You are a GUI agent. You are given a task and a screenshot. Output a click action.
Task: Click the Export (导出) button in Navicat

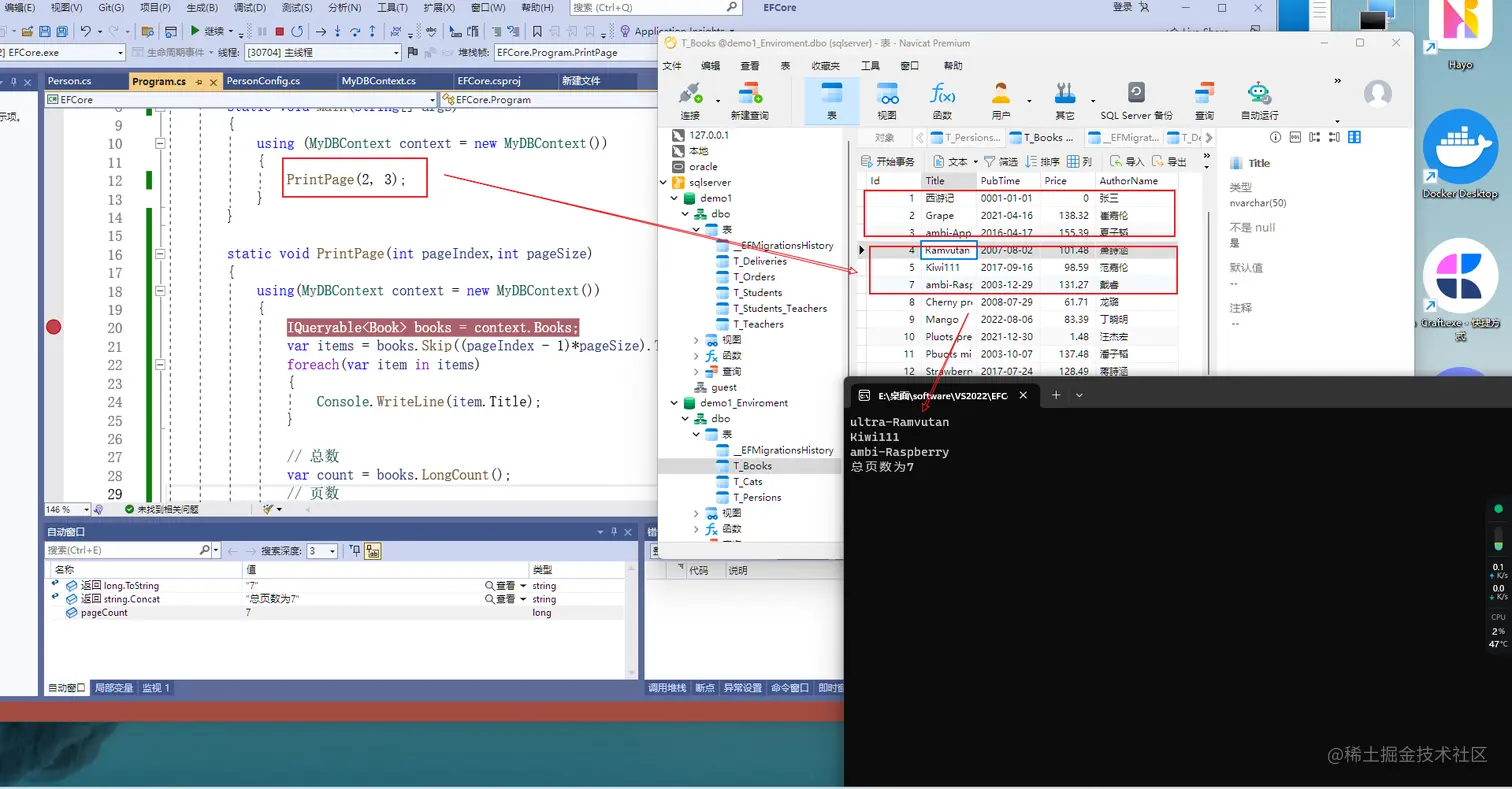tap(1169, 161)
